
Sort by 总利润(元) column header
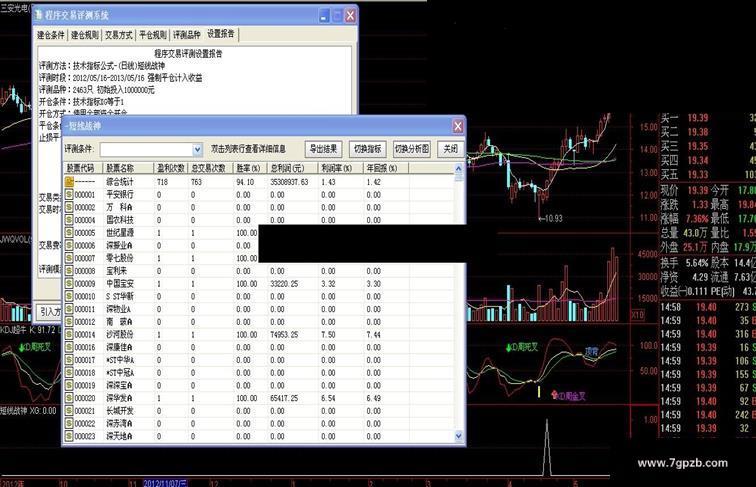[293, 168]
